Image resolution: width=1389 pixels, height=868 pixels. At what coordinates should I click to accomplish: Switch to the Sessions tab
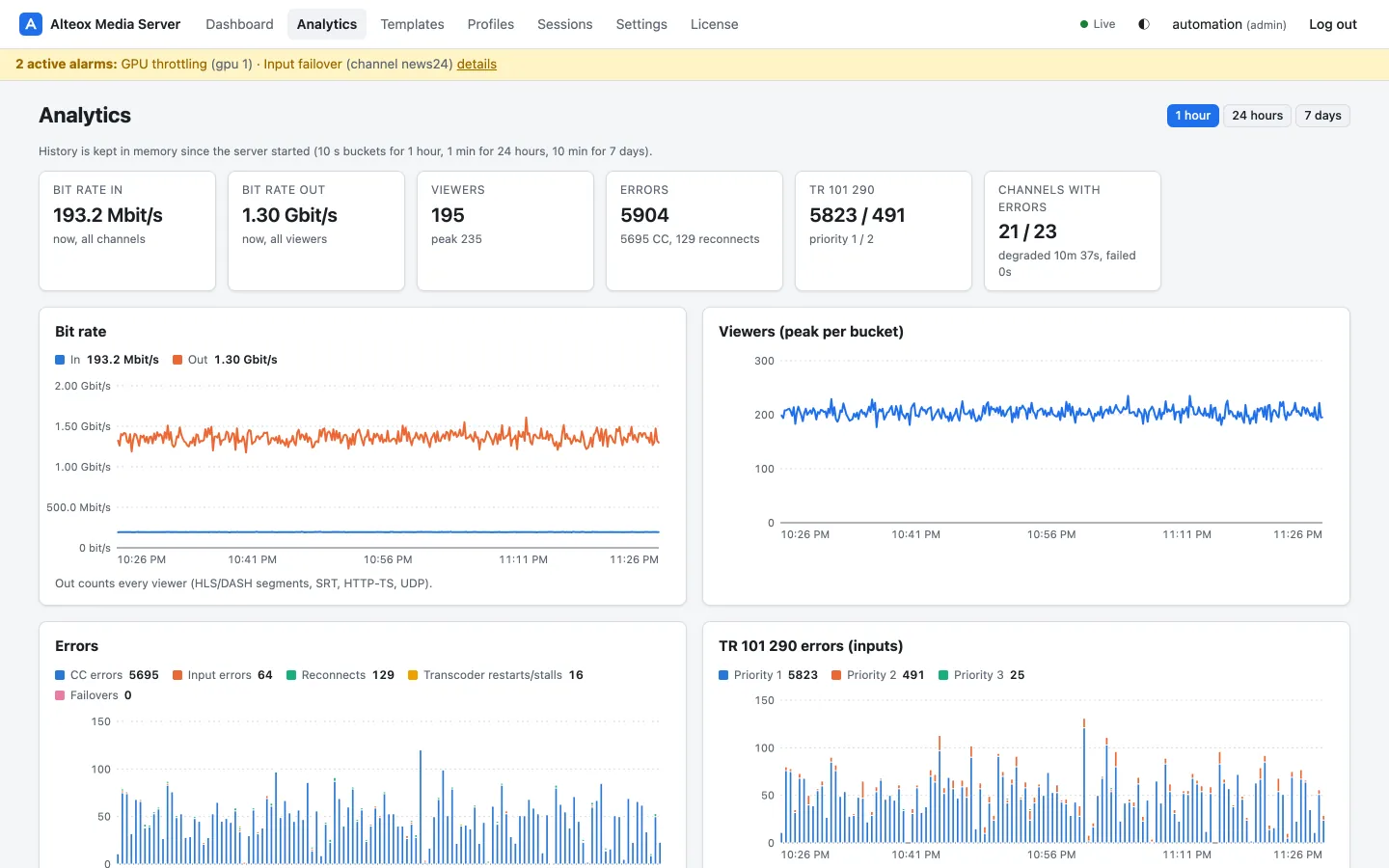(x=565, y=24)
